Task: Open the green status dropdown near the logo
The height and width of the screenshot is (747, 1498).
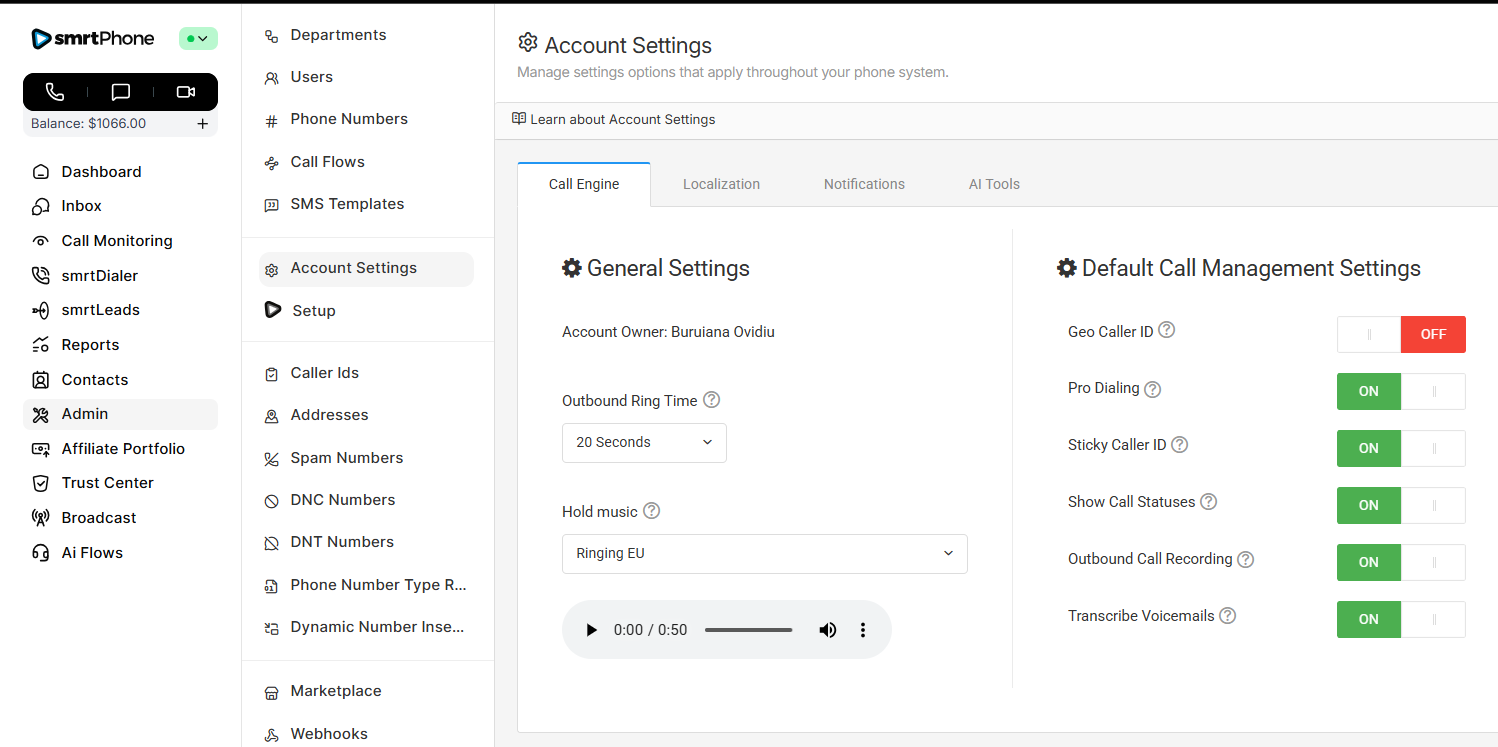Action: pyautogui.click(x=198, y=39)
